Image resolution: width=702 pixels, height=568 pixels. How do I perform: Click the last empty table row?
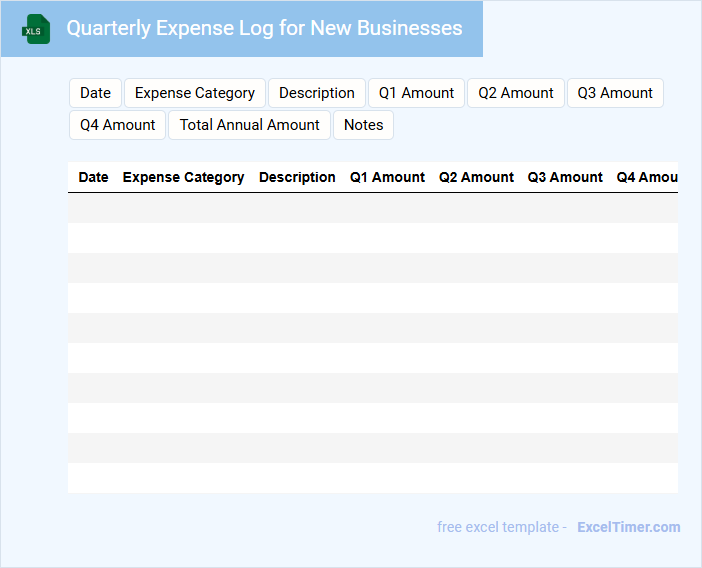coord(372,478)
